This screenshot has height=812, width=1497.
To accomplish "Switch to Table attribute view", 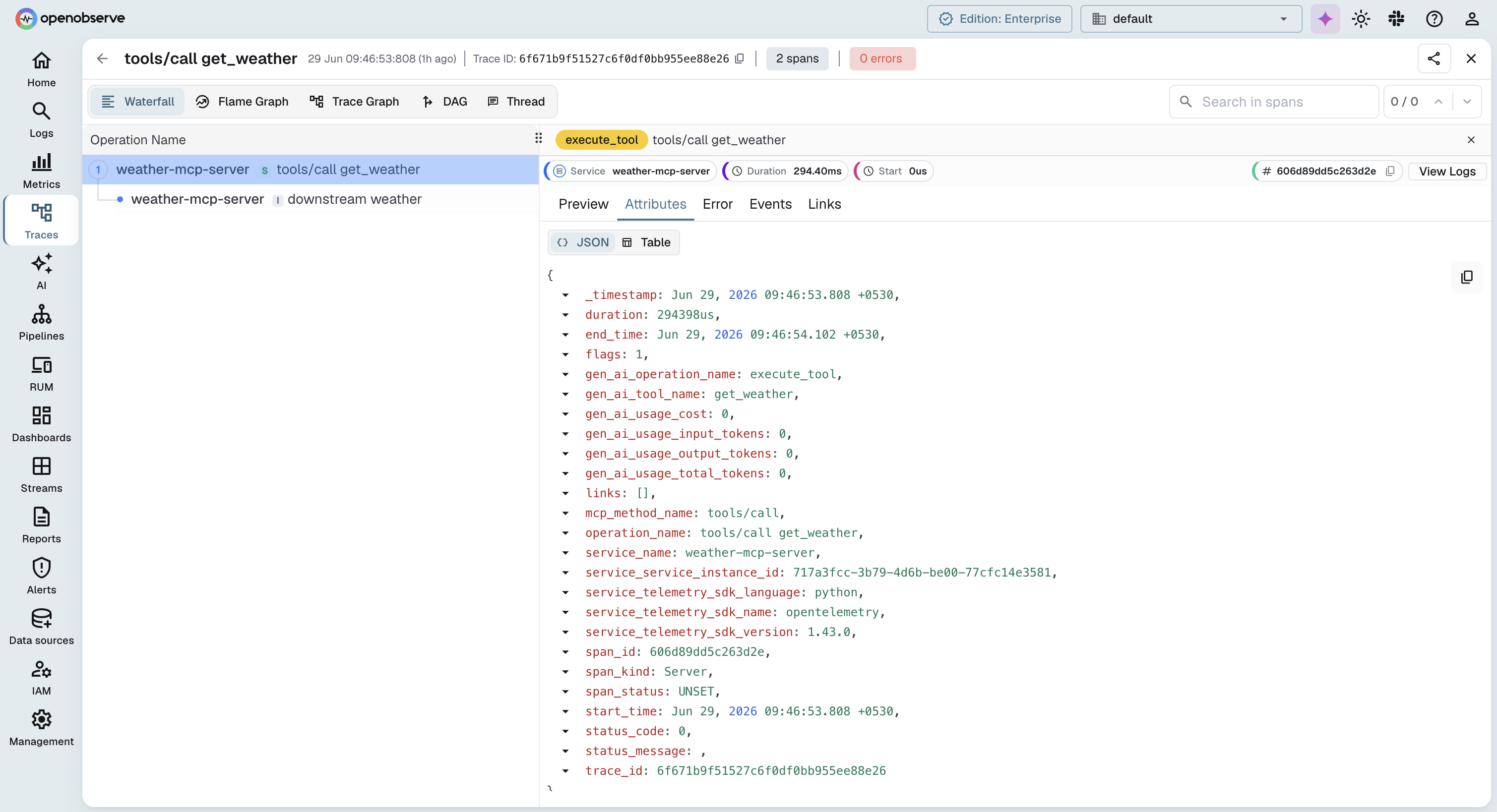I will pyautogui.click(x=647, y=242).
